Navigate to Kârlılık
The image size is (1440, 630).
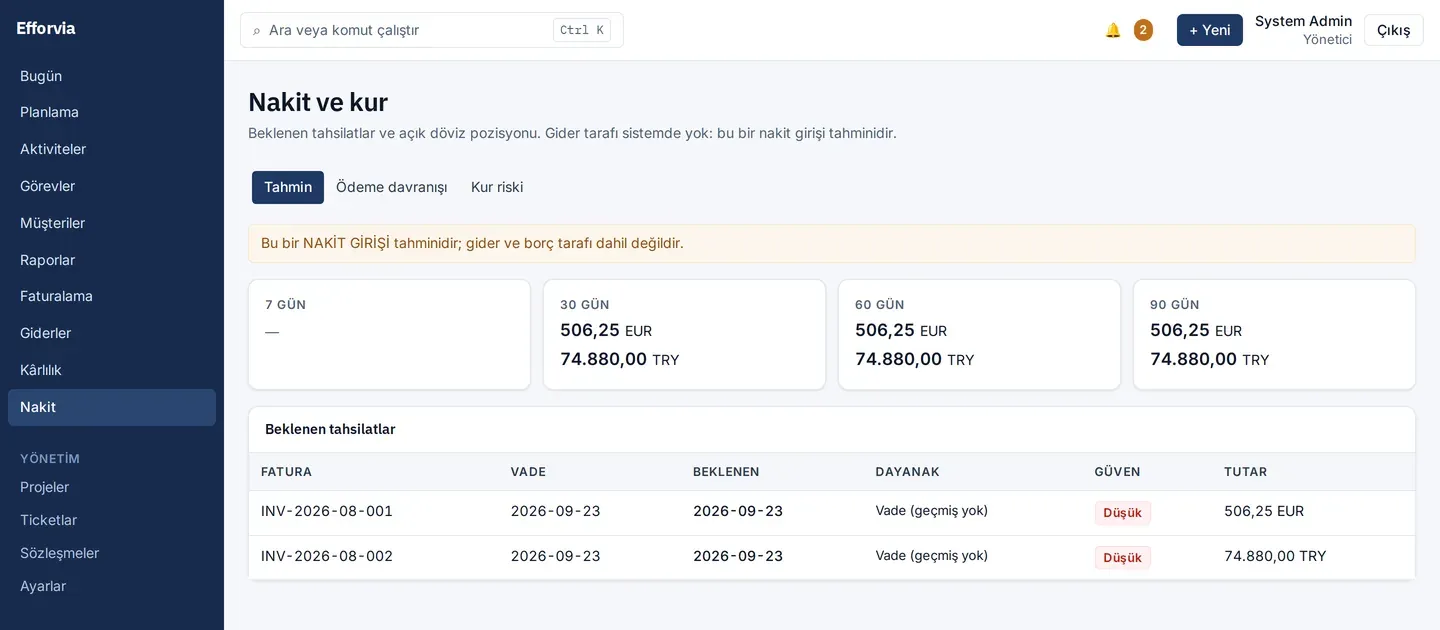112,370
